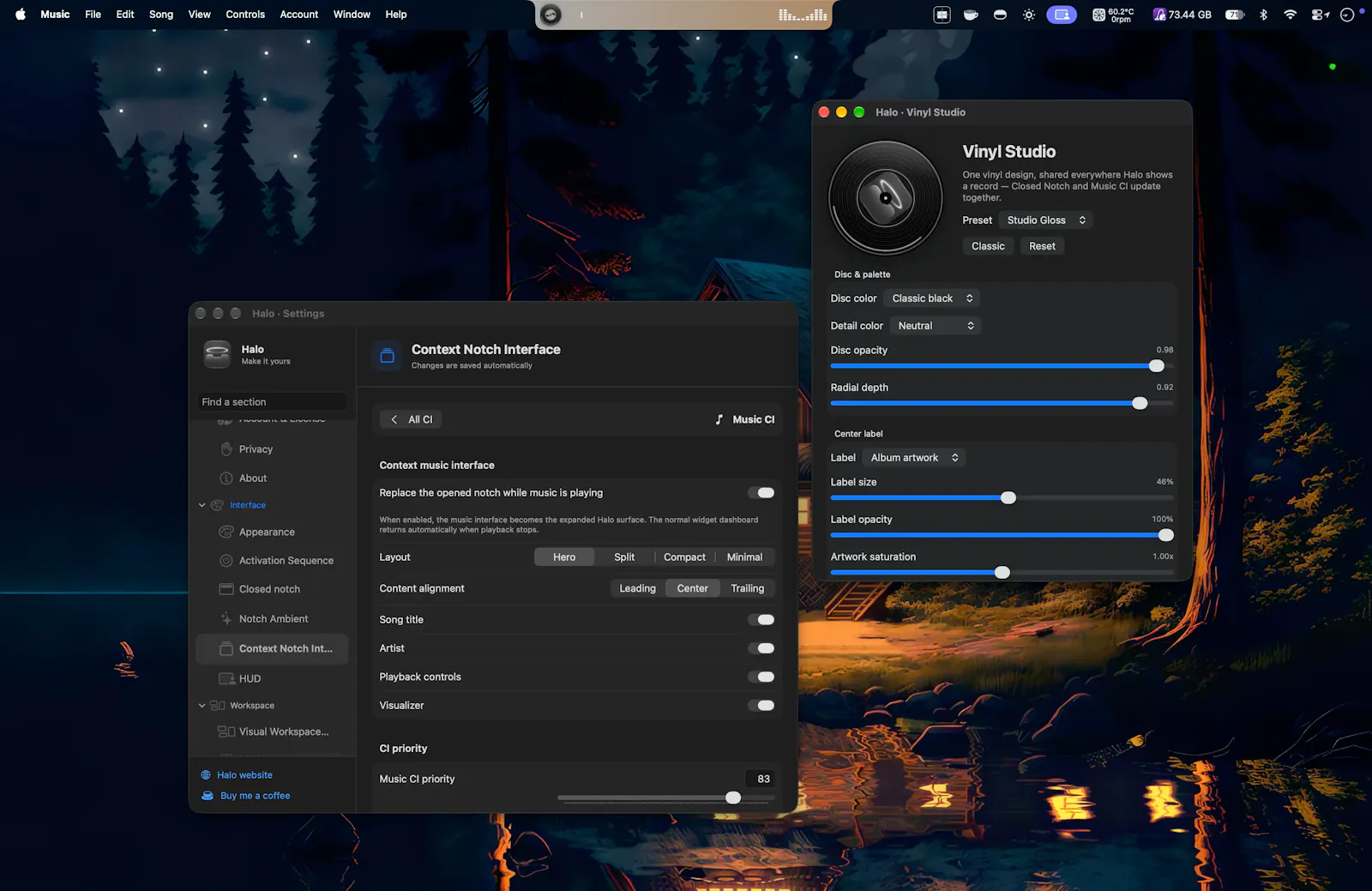
Task: Click the Activation Sequence sidebar icon
Action: (226, 561)
